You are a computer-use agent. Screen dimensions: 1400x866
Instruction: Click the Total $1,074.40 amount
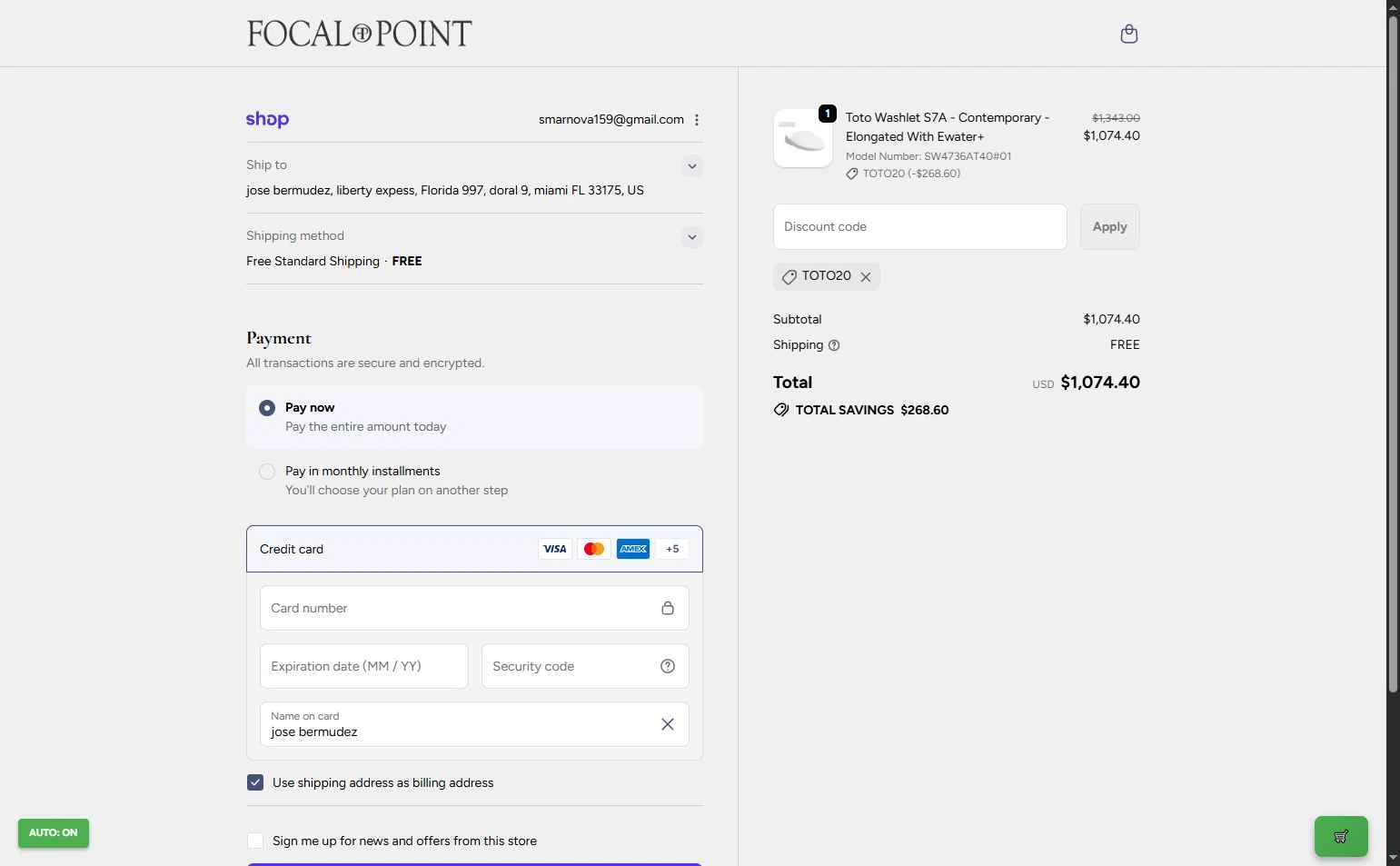(x=1100, y=383)
